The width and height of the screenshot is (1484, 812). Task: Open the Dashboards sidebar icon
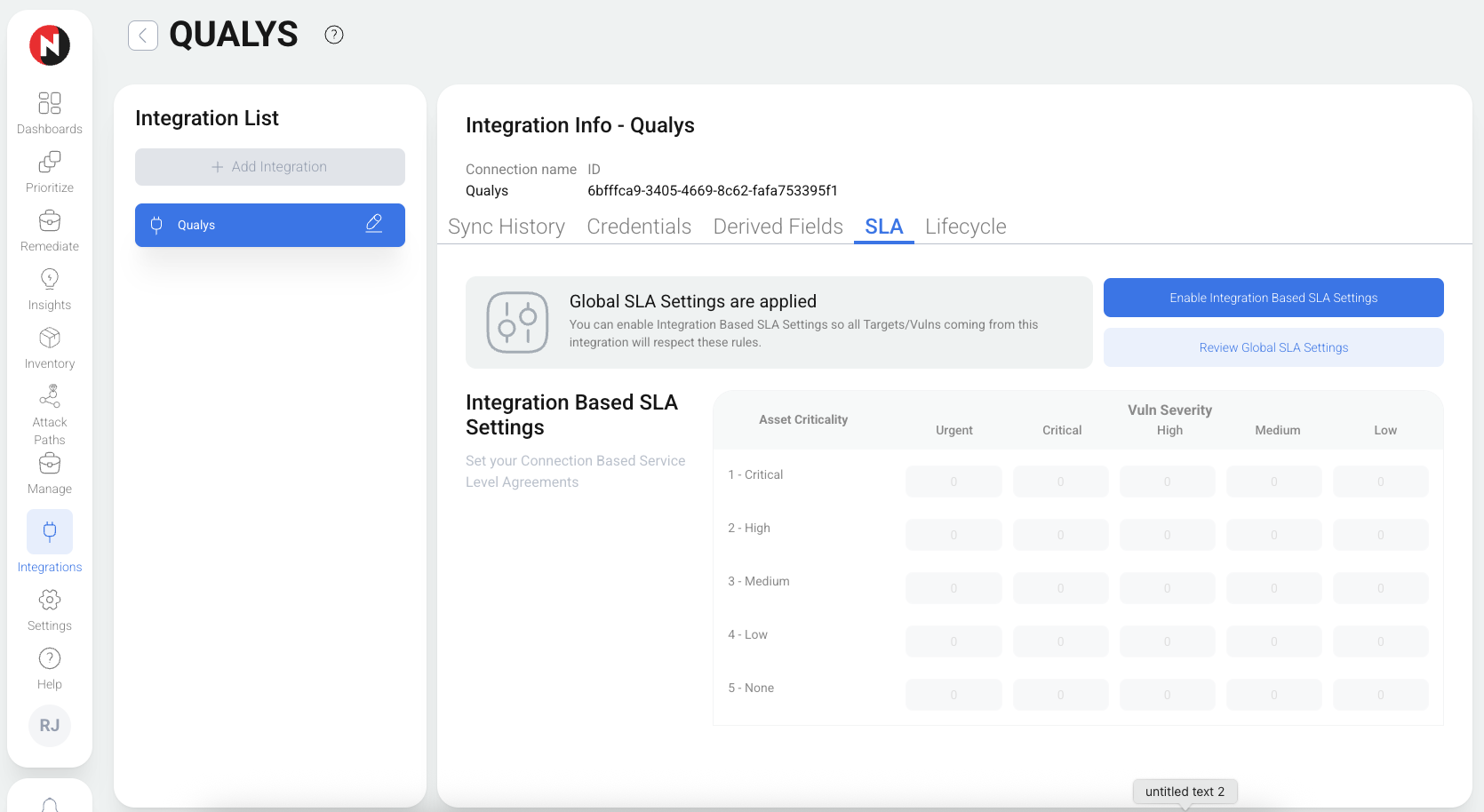[x=50, y=103]
